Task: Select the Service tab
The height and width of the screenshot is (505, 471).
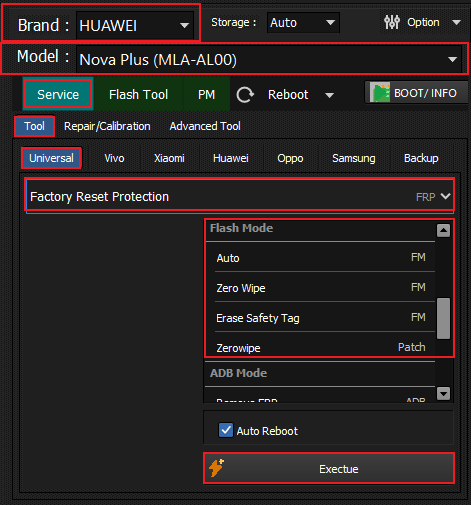Action: click(58, 94)
